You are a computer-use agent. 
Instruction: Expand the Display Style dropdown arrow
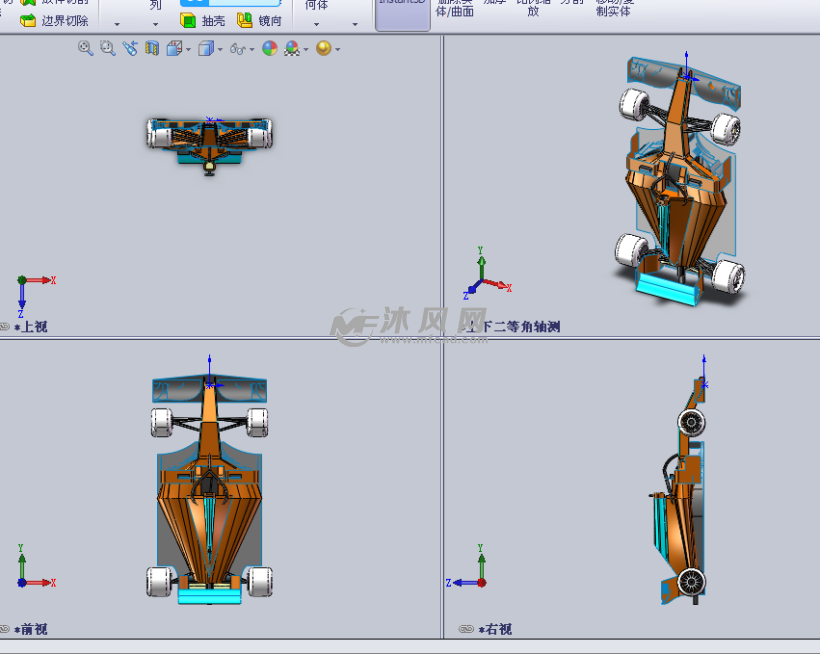click(x=220, y=50)
